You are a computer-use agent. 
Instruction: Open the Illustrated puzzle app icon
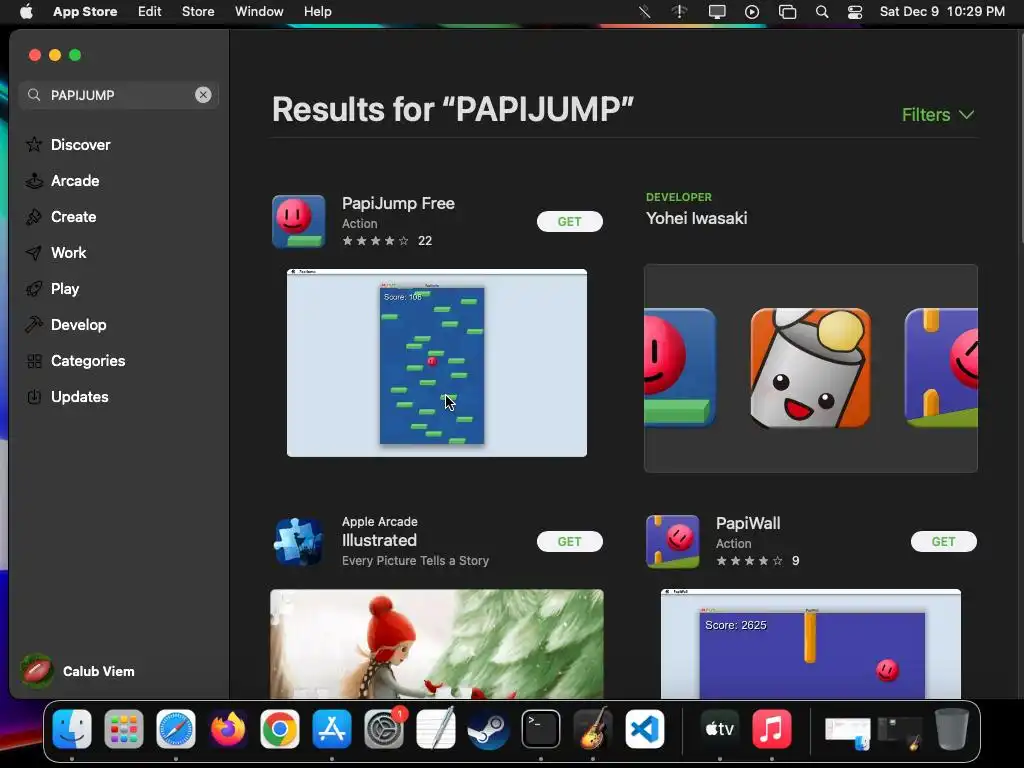pos(298,541)
